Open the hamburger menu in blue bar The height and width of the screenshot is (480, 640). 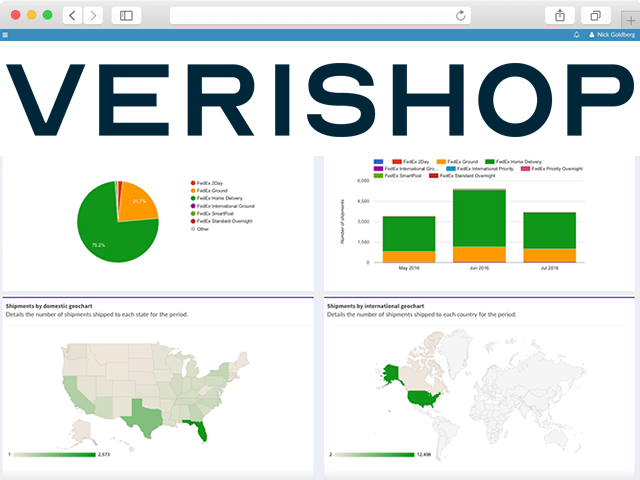pyautogui.click(x=5, y=34)
